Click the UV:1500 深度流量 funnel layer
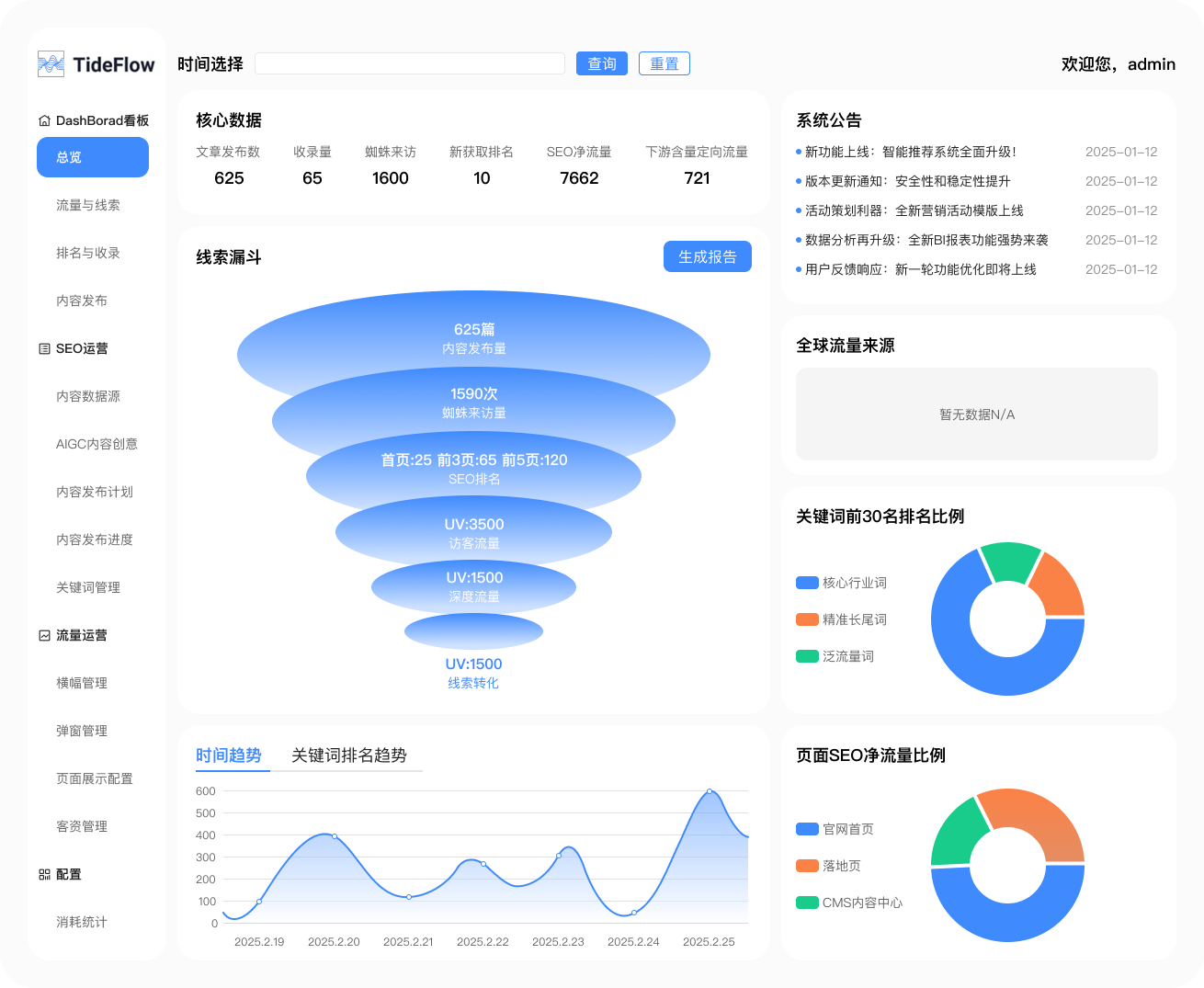 click(473, 586)
